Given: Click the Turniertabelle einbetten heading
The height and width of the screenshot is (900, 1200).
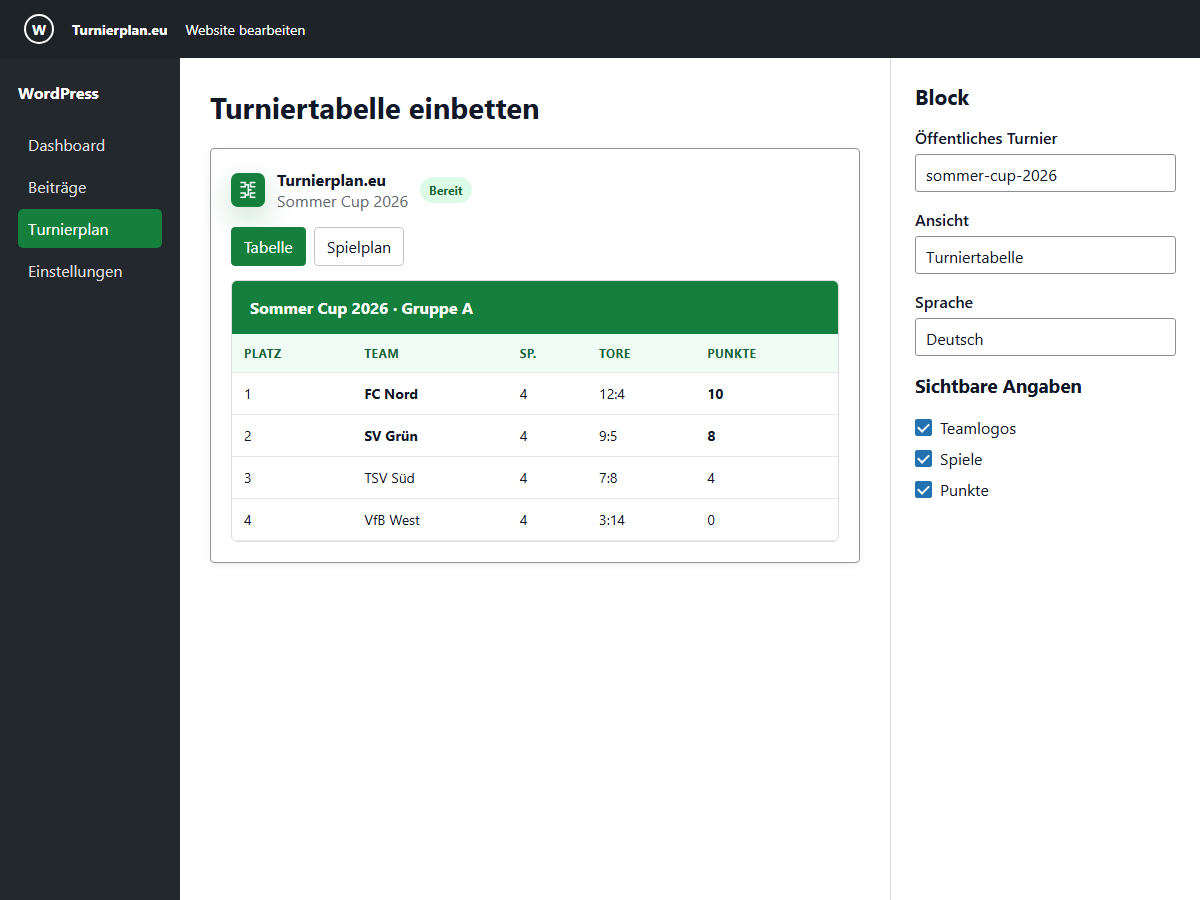Looking at the screenshot, I should point(375,109).
